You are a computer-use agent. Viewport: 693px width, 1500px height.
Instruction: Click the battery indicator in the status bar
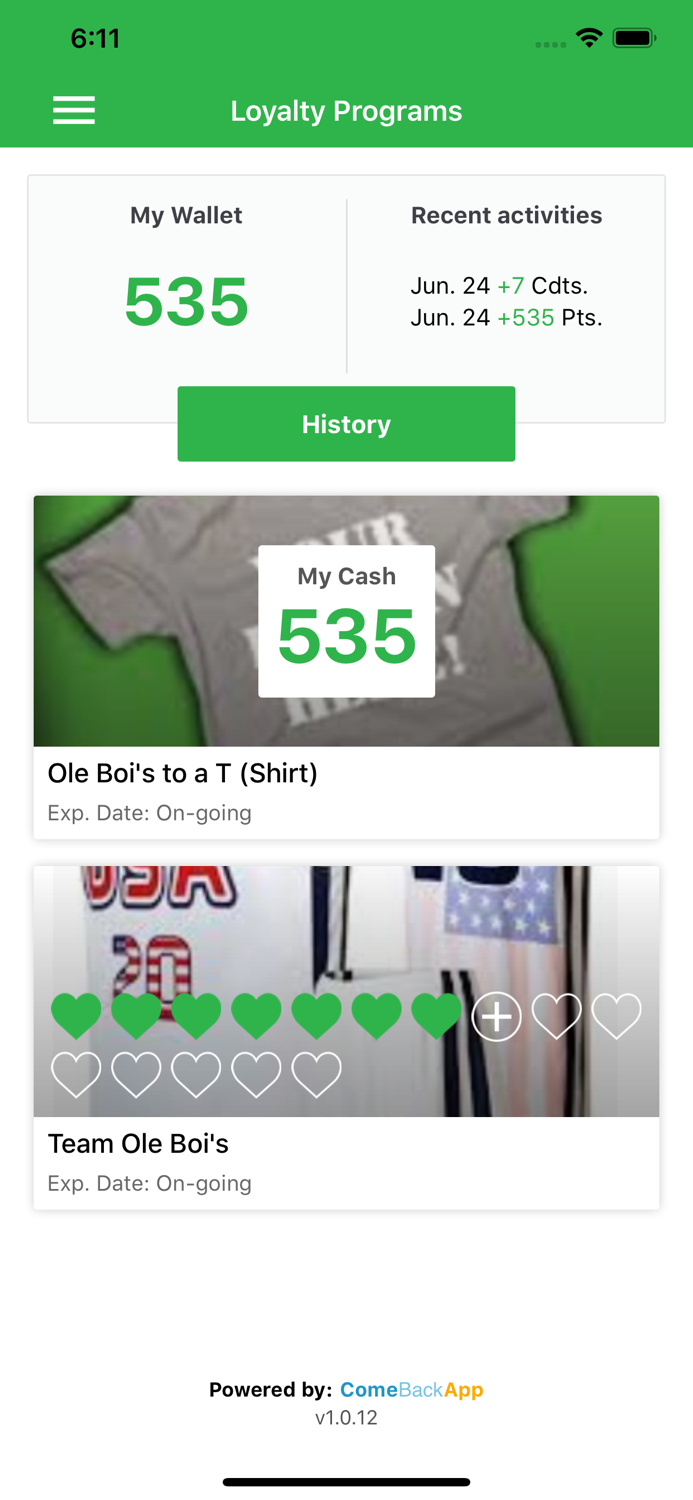pyautogui.click(x=634, y=37)
